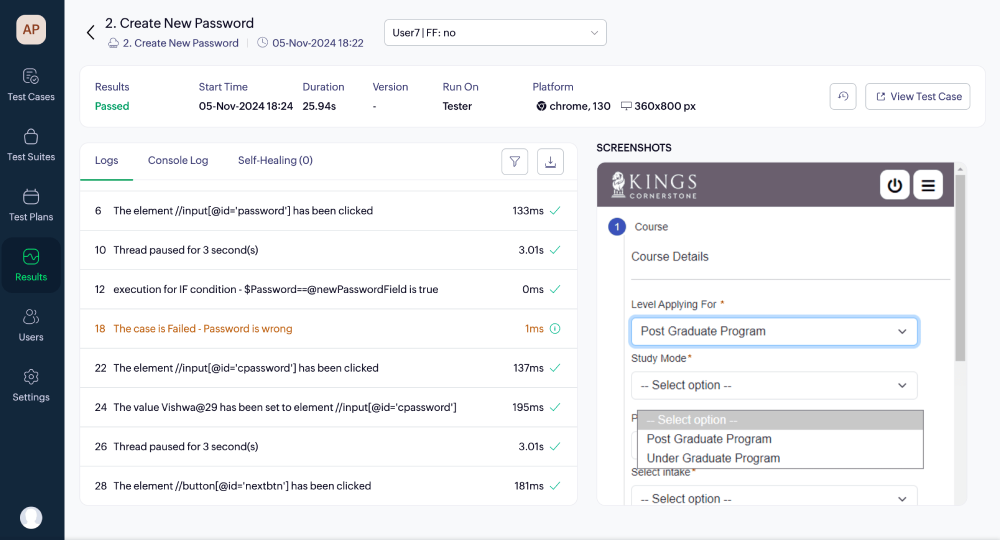Click the screenshot panel vertical scrollbar

point(961,270)
